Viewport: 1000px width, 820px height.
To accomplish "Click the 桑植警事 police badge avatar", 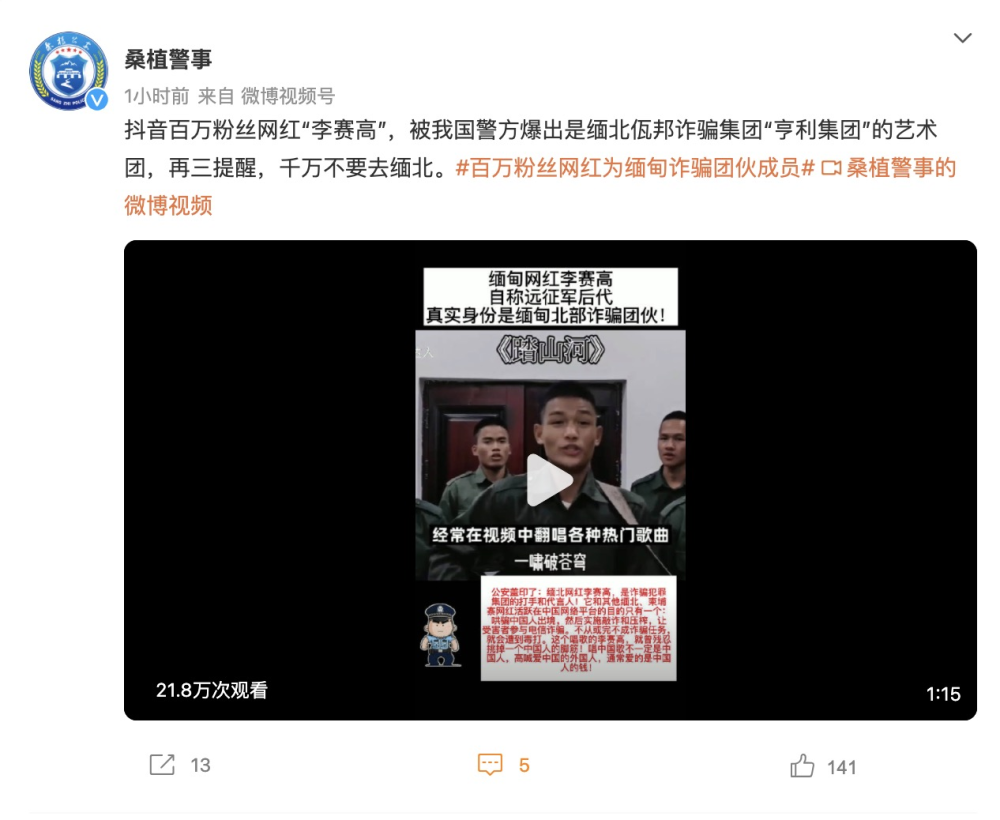I will (x=68, y=70).
